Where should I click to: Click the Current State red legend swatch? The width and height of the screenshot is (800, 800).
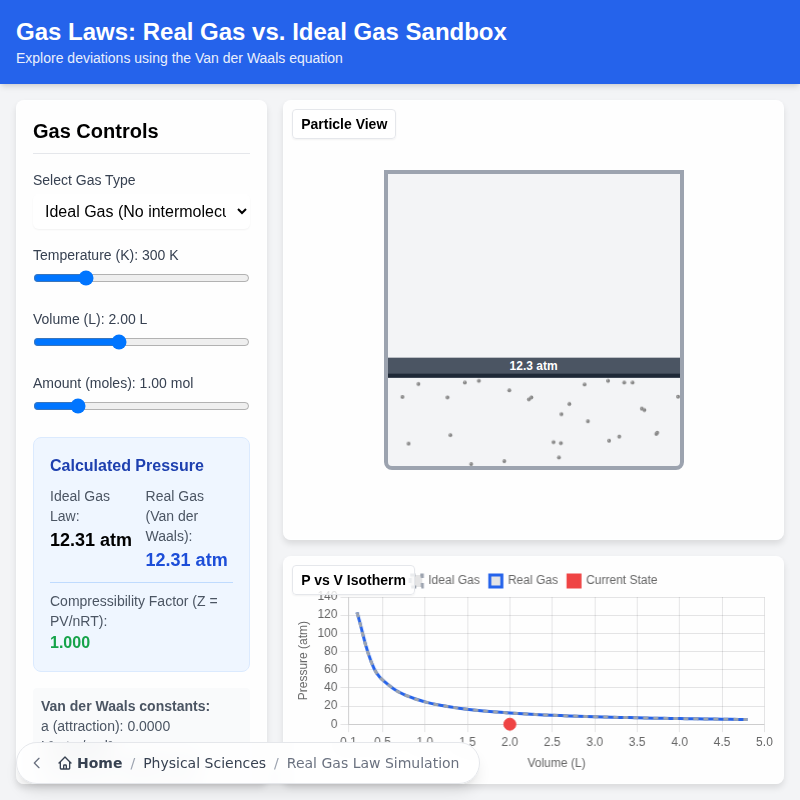pyautogui.click(x=572, y=580)
